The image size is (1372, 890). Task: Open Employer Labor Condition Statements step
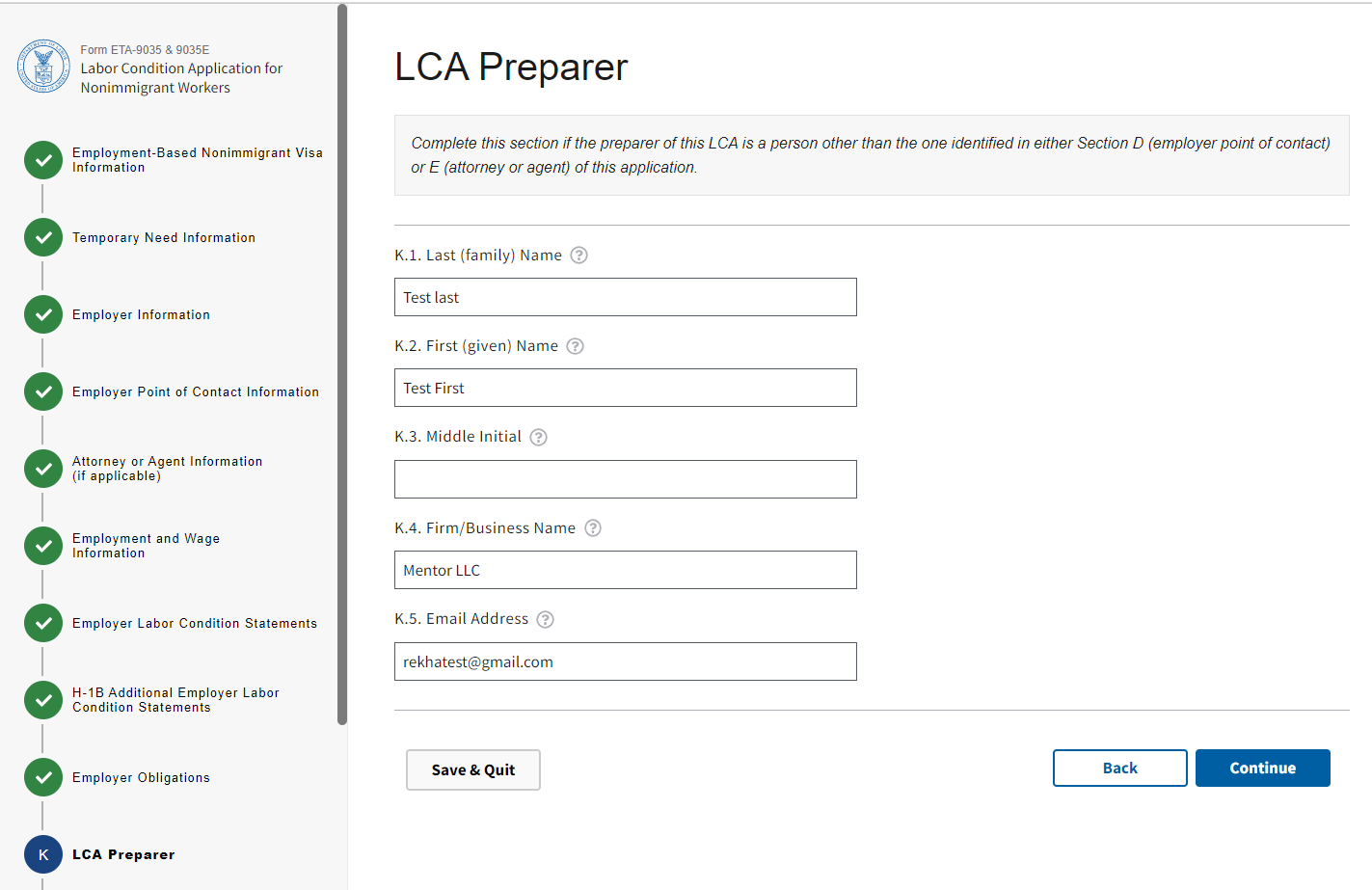[194, 624]
